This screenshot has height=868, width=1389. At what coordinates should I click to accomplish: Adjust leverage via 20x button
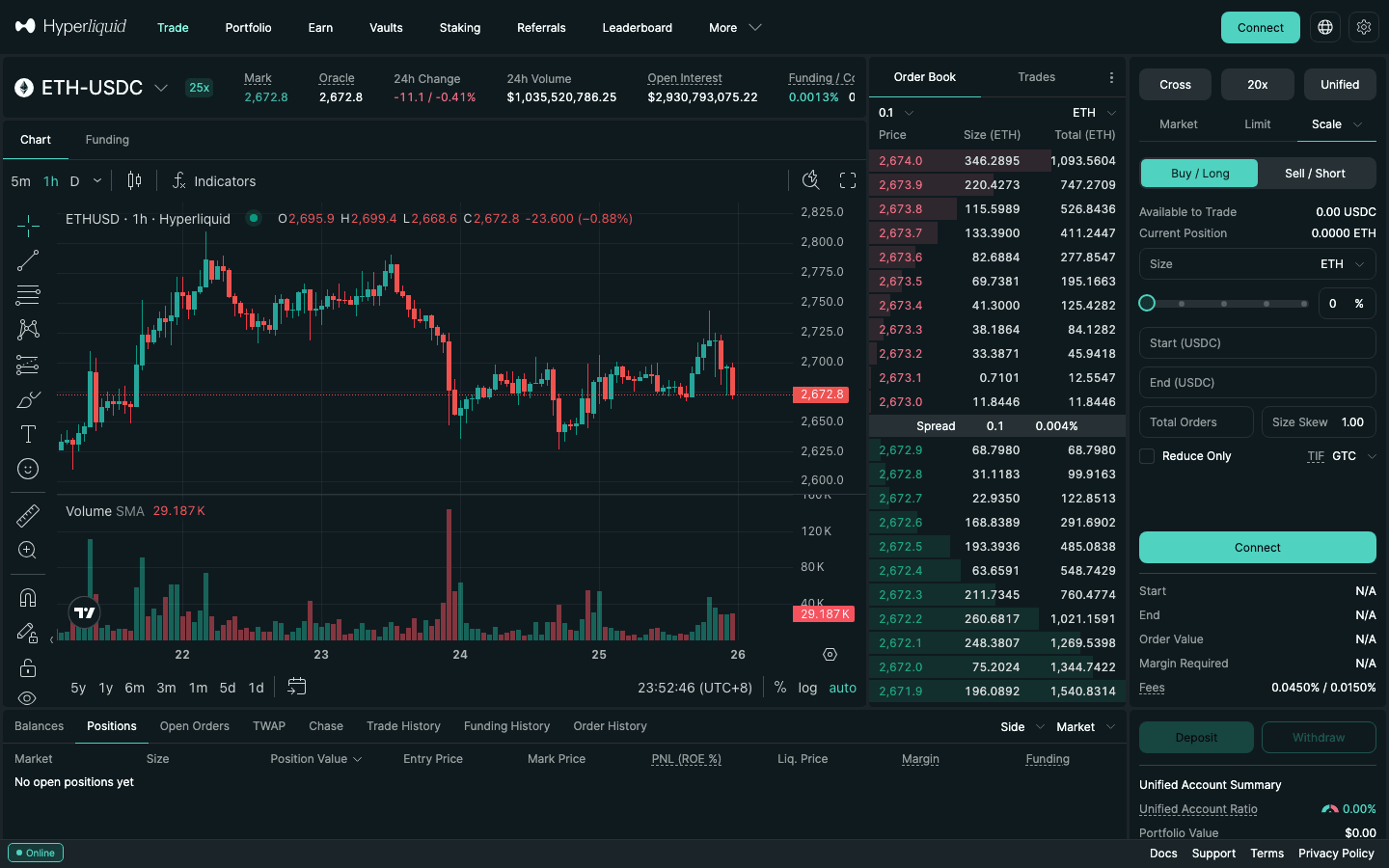pyautogui.click(x=1258, y=85)
